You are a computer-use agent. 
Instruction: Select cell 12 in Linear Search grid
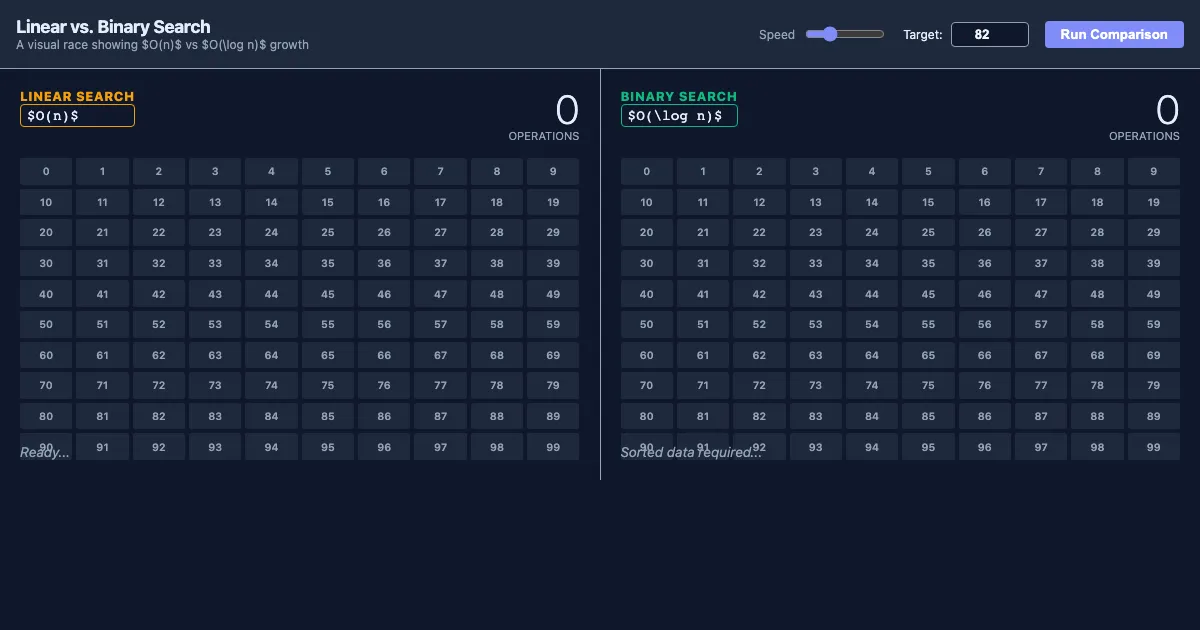[159, 202]
